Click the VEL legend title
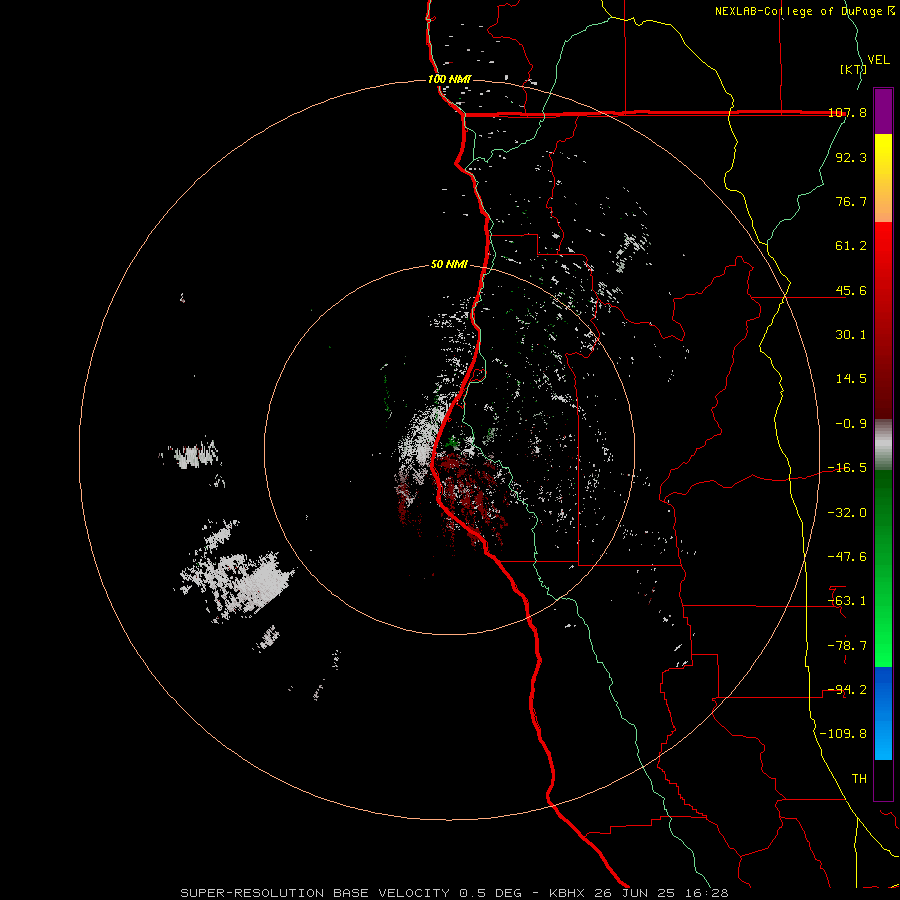This screenshot has height=900, width=900. (878, 60)
